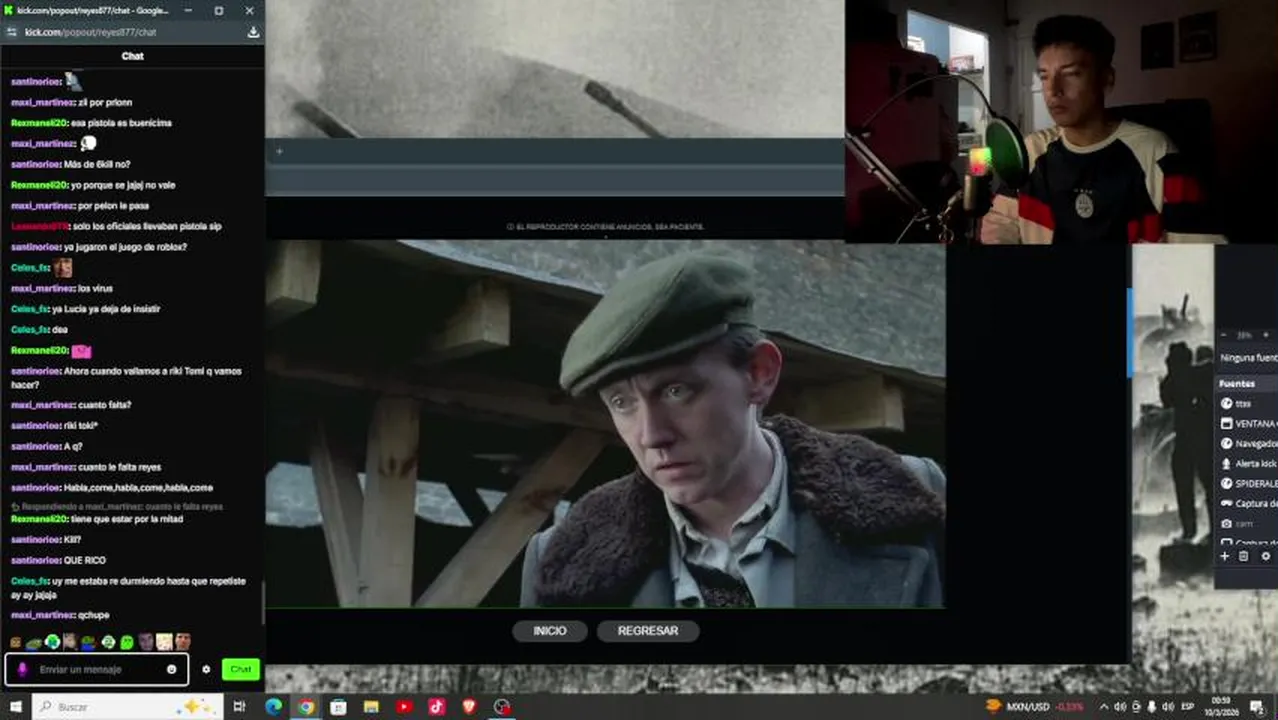Open OBS Studio from the taskbar
This screenshot has height=720, width=1278.
click(x=502, y=707)
